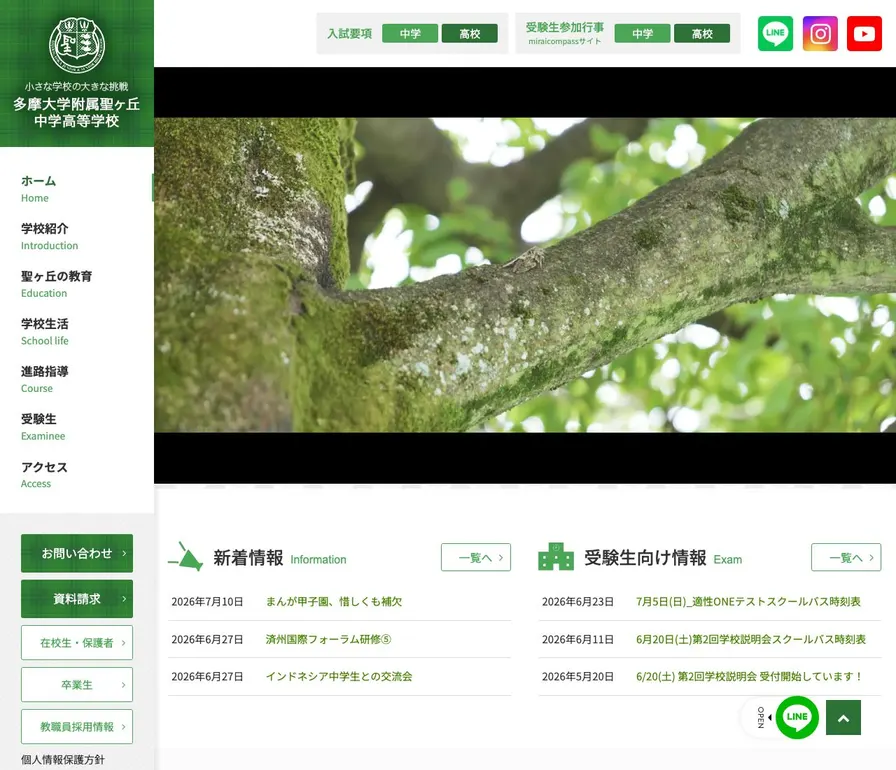Go to ホーム Home menu item
The width and height of the screenshot is (896, 770).
[38, 189]
